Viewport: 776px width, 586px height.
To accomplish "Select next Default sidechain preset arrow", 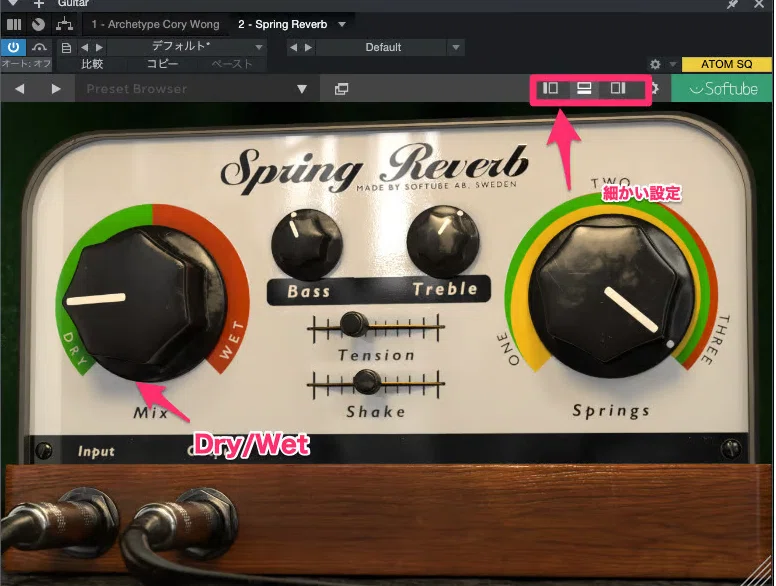I will tap(308, 48).
